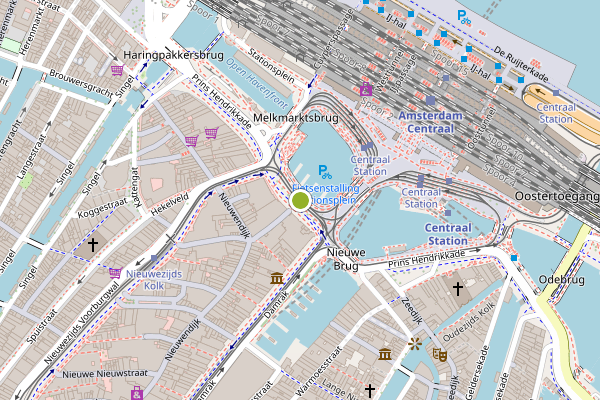Select the Geldersekade street label

point(478,372)
